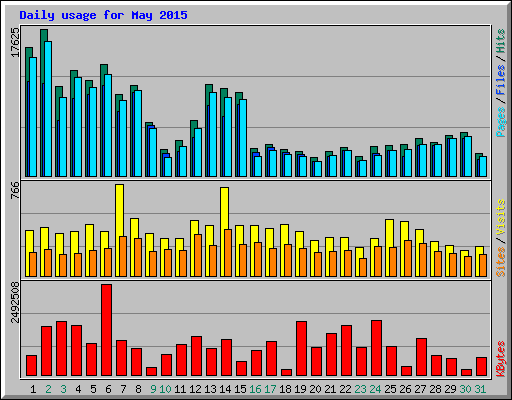Click day label 17 on the x-axis

tap(270, 389)
